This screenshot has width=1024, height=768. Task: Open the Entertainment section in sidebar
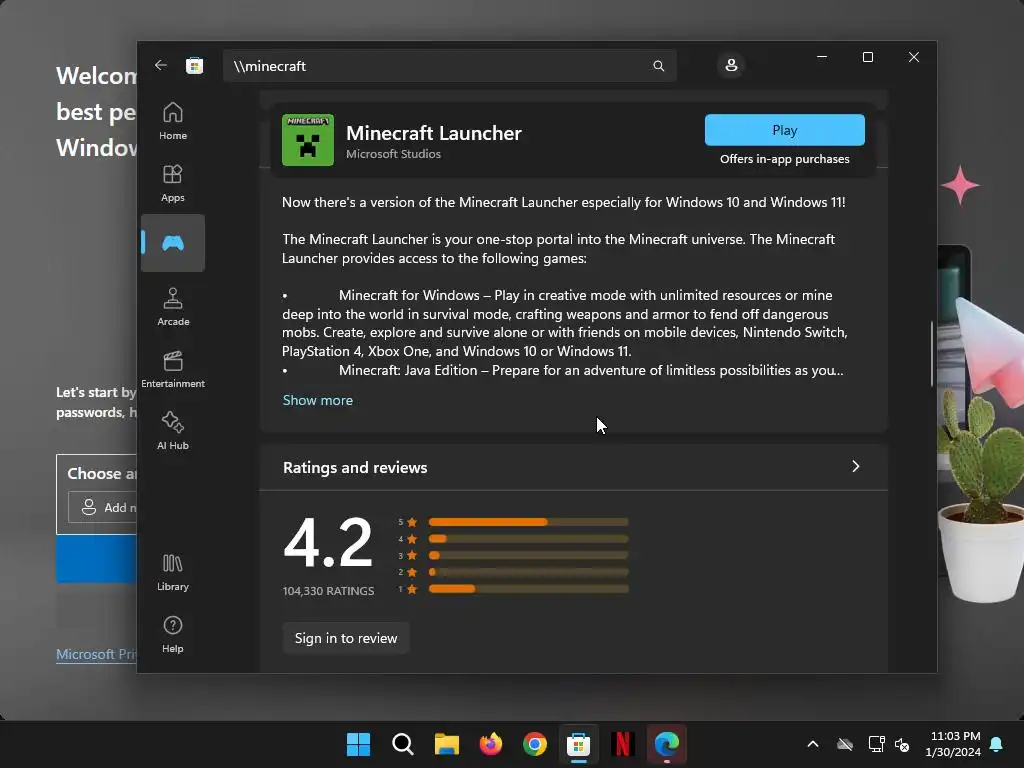pos(173,369)
